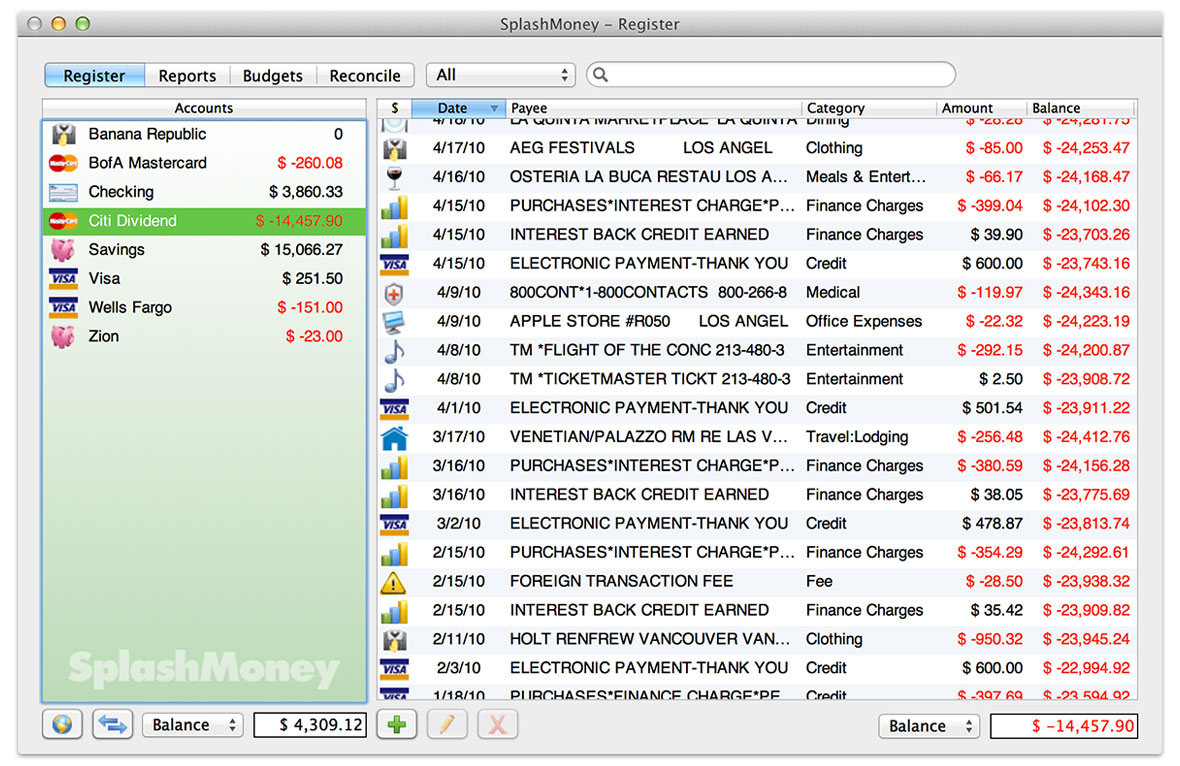Click the Fee category cell

819,582
